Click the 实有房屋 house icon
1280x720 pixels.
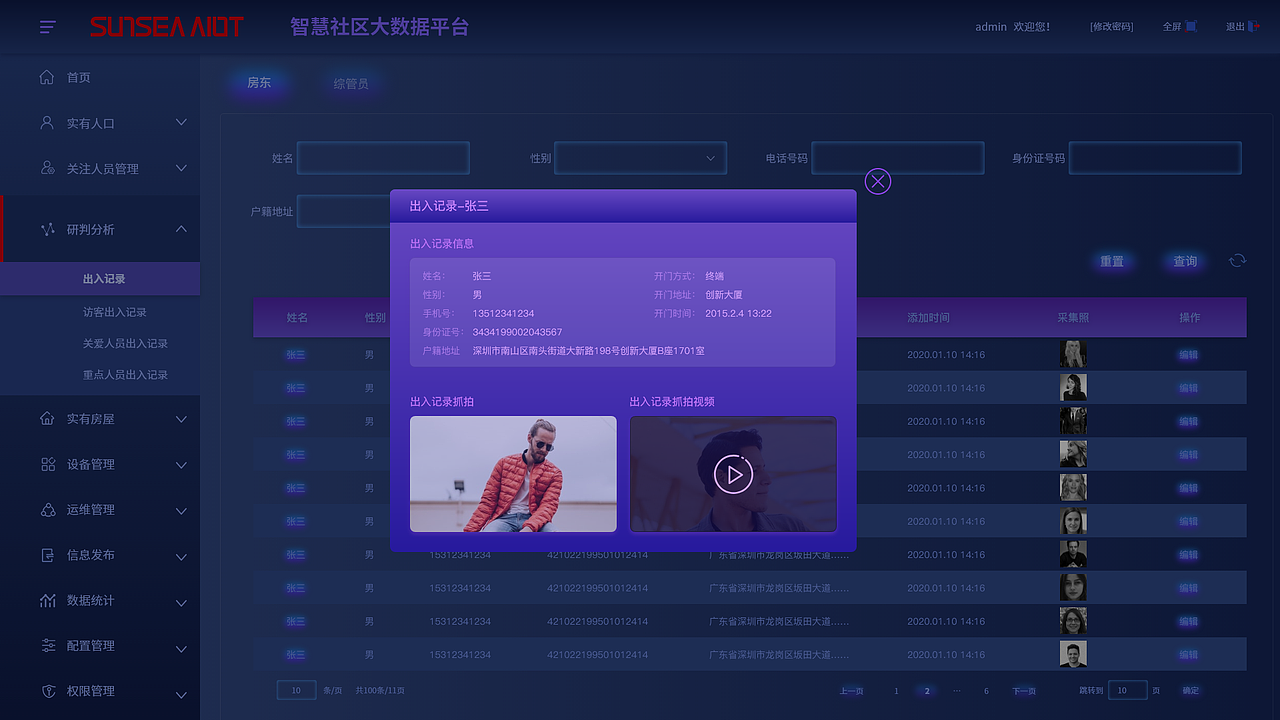tap(47, 418)
